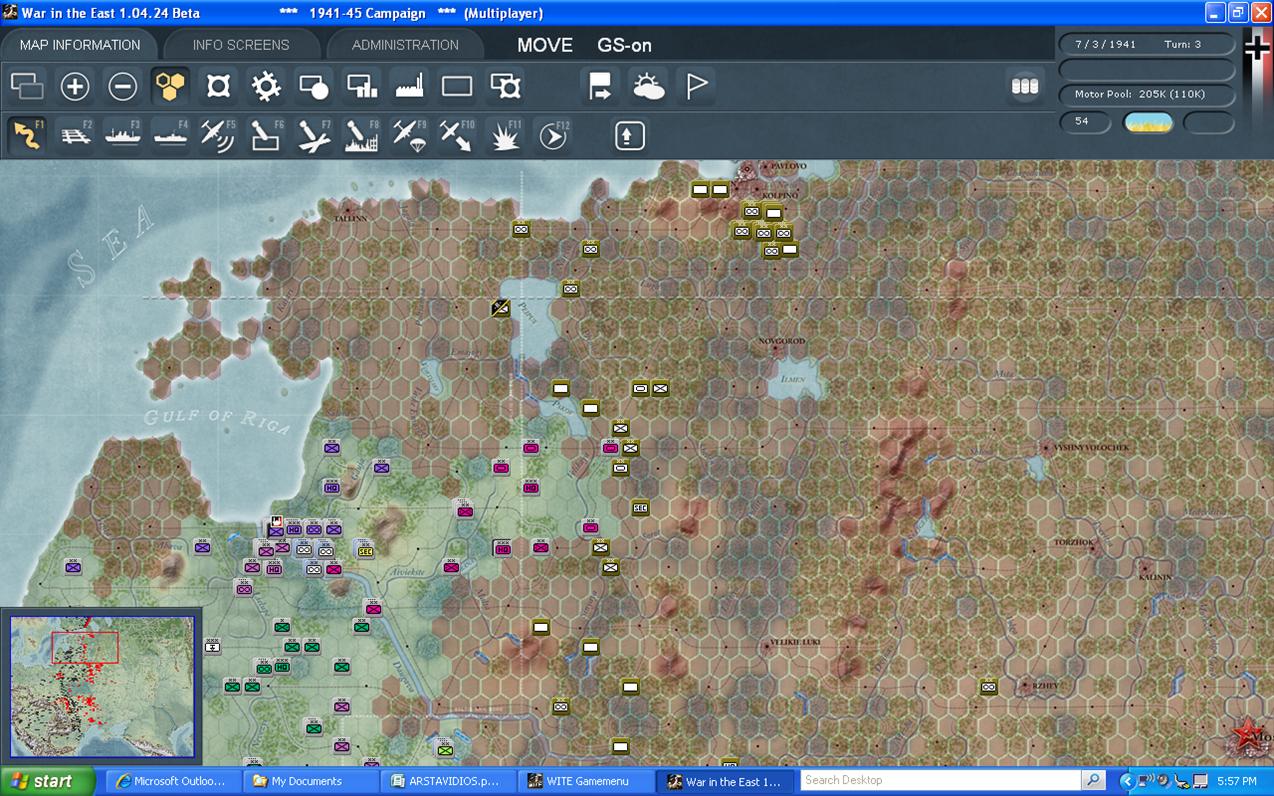Screen dimensions: 1274x796
Task: Select the F9 air transport parachute icon
Action: click(x=410, y=135)
